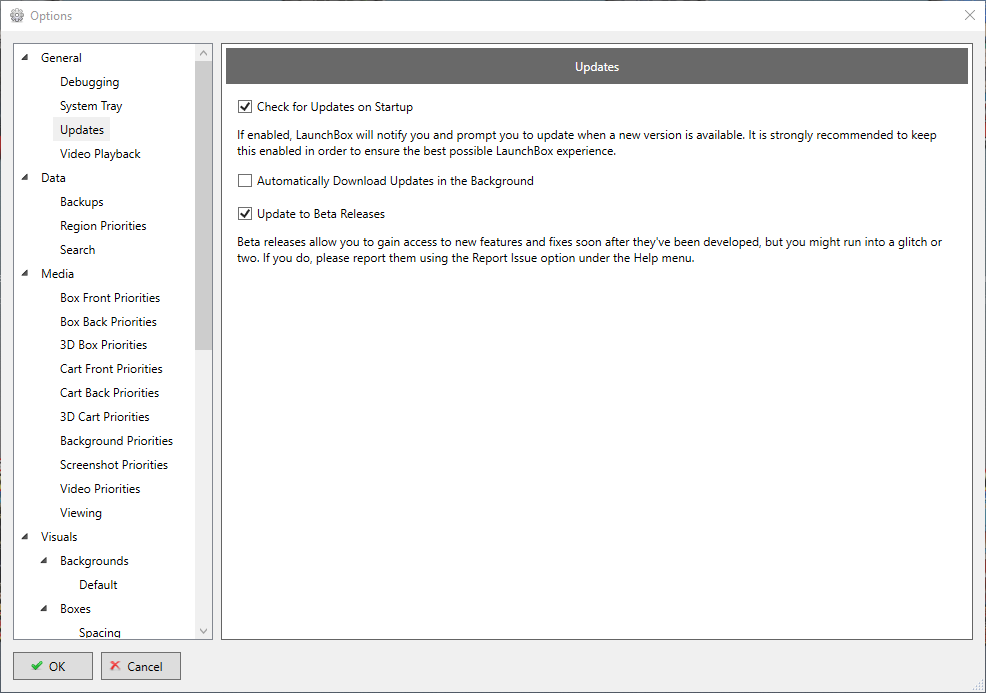Screen dimensions: 986x693
Task: Open Background Priorities page
Action: (116, 441)
